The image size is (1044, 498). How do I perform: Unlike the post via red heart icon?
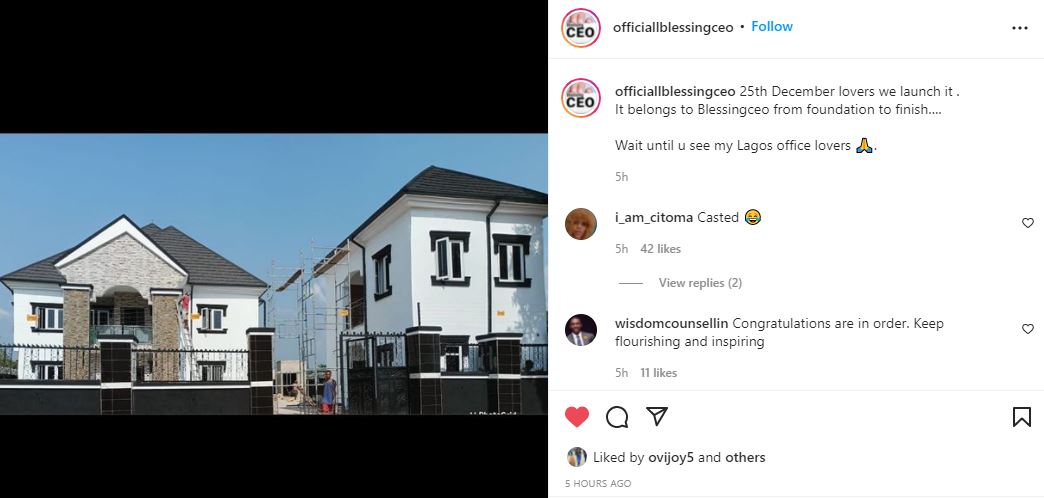point(577,417)
